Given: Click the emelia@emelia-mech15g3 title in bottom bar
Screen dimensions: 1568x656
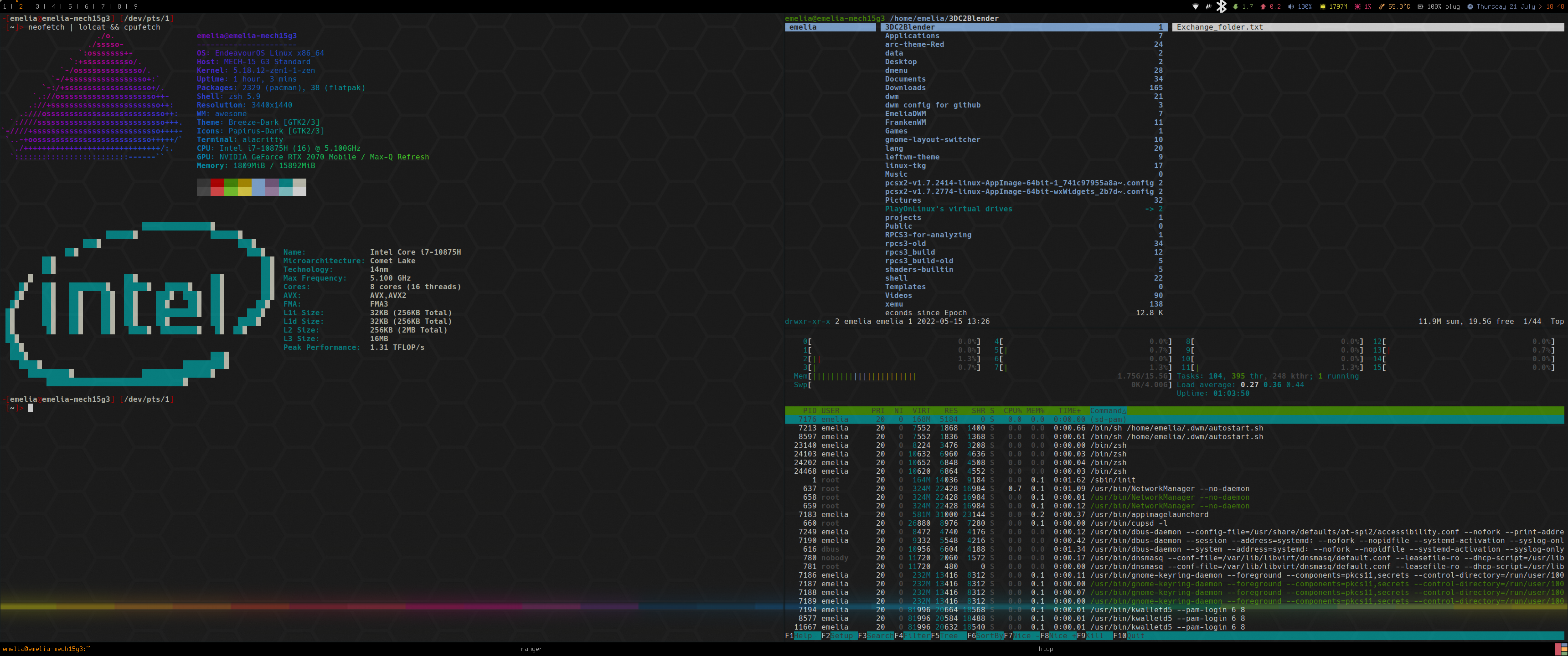Looking at the screenshot, I should (46, 649).
